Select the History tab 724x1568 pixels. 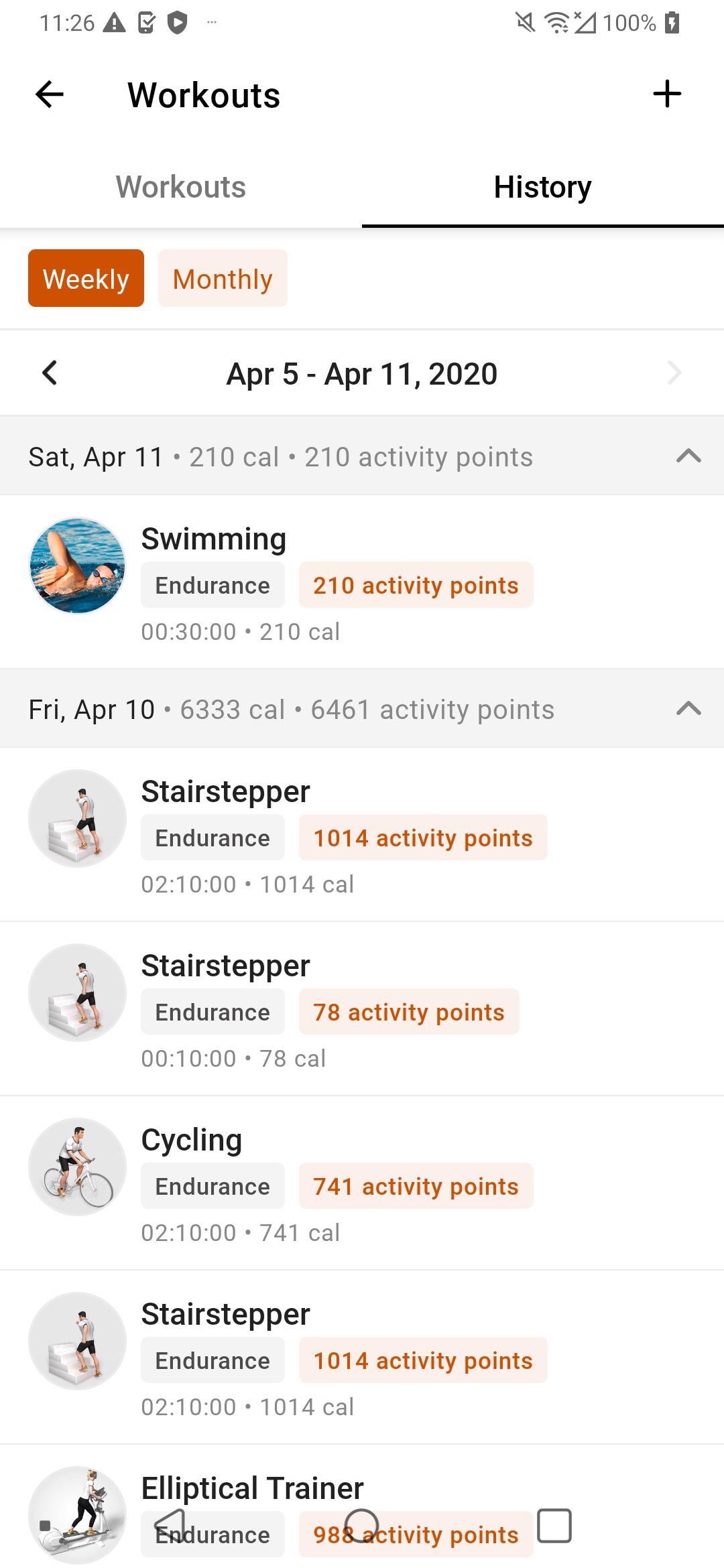(x=543, y=187)
